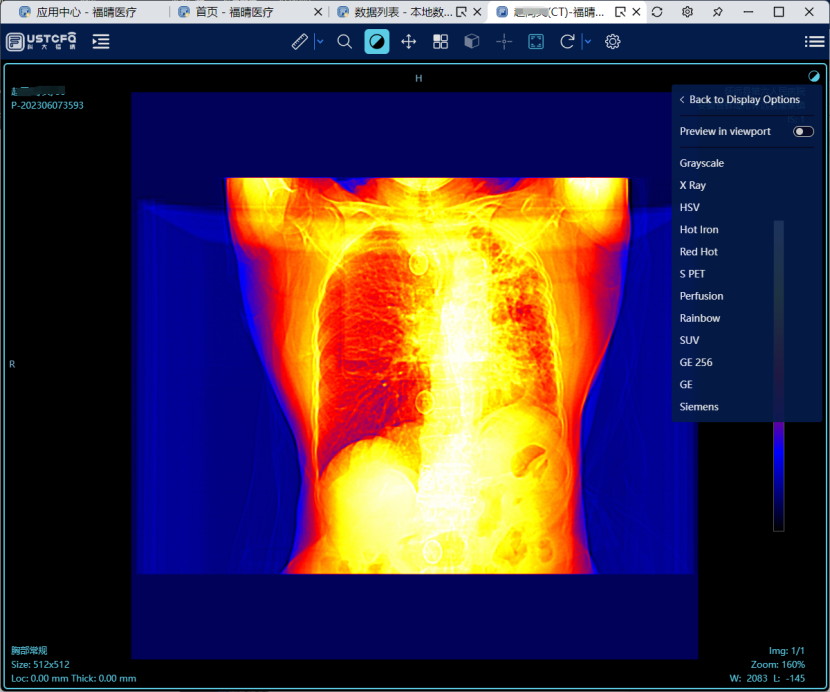
Task: Toggle the crosshairs tool
Action: coord(504,42)
